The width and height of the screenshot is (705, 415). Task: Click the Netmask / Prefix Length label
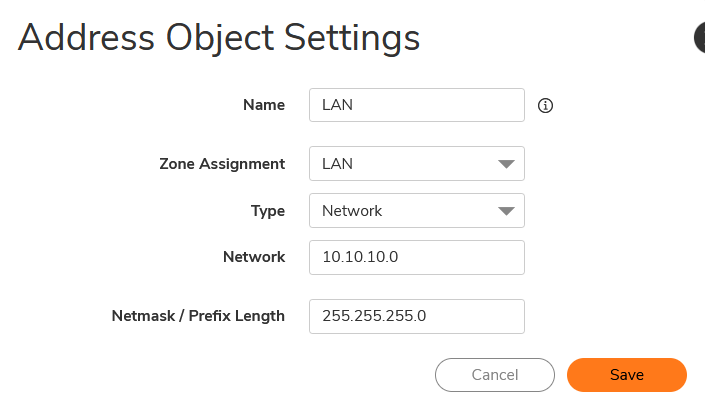[198, 316]
